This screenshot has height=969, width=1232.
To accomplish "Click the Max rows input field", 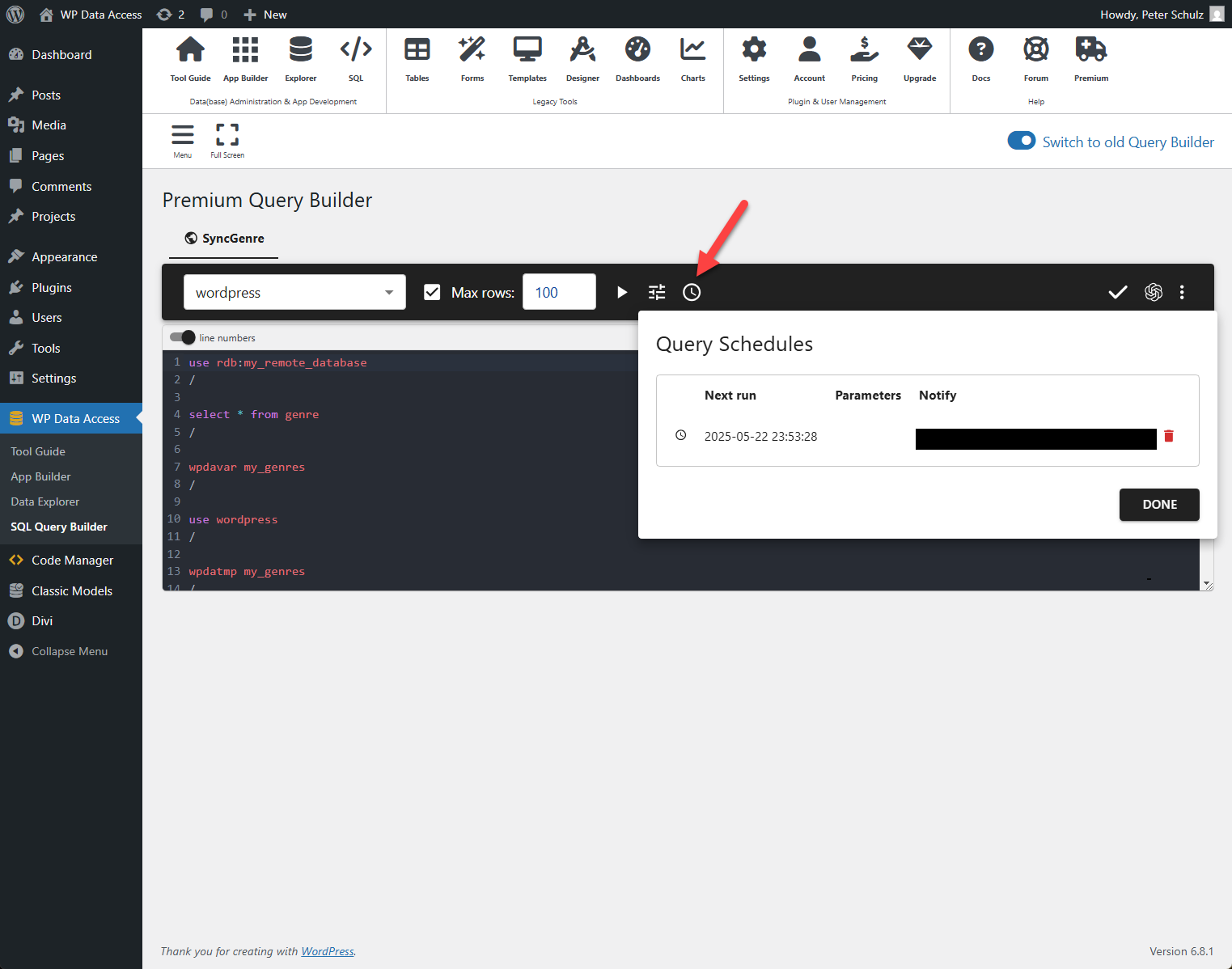I will tap(559, 292).
